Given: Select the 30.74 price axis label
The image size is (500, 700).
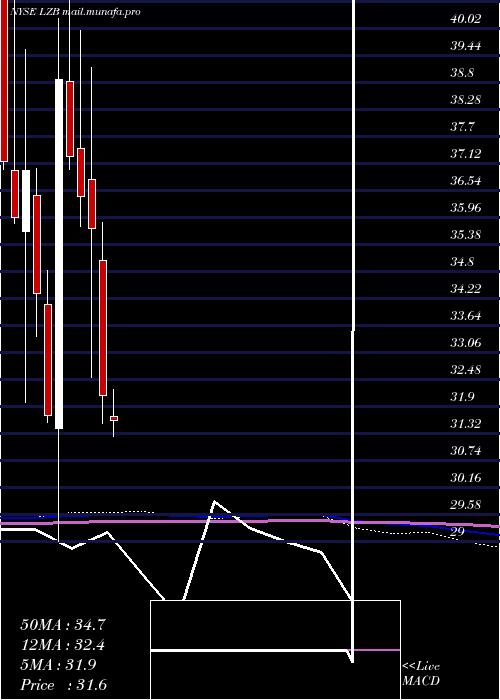Looking at the screenshot, I should pyautogui.click(x=466, y=451).
